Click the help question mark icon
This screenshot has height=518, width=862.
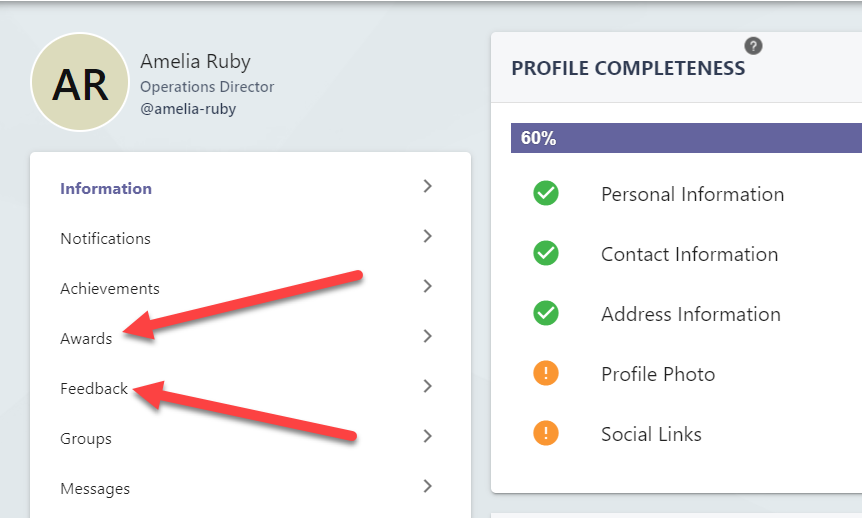(x=753, y=46)
